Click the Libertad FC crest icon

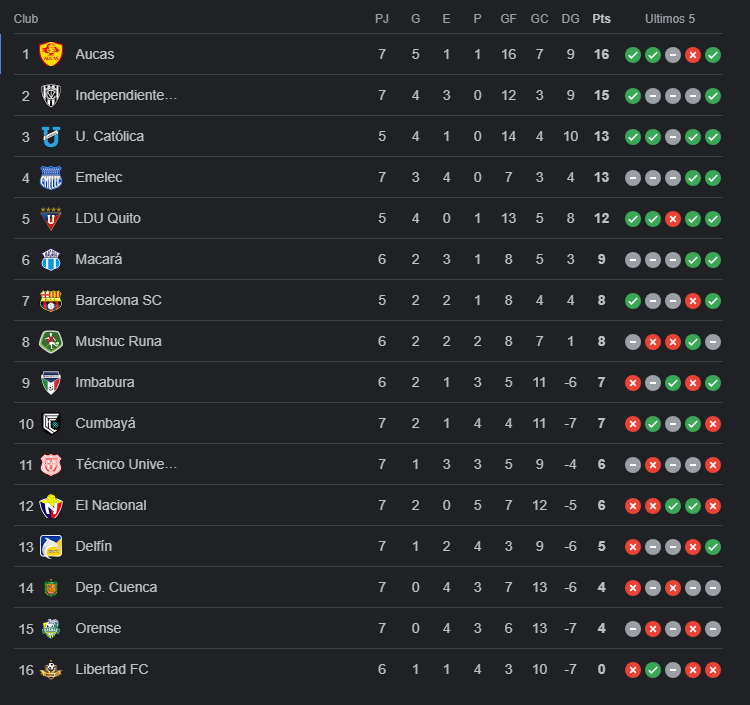51,669
